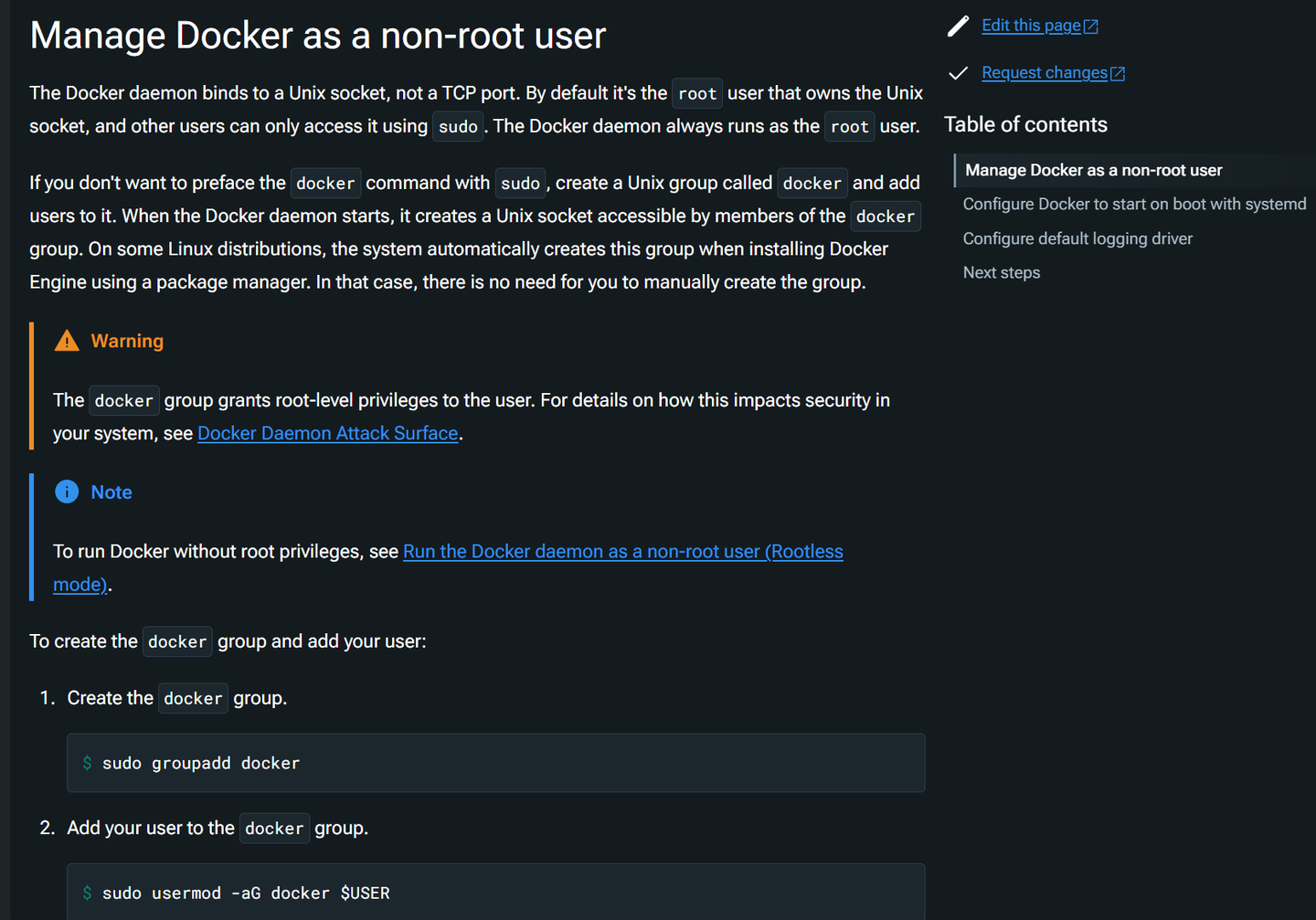Select Manage Docker as a non-root user entry

pyautogui.click(x=1093, y=170)
